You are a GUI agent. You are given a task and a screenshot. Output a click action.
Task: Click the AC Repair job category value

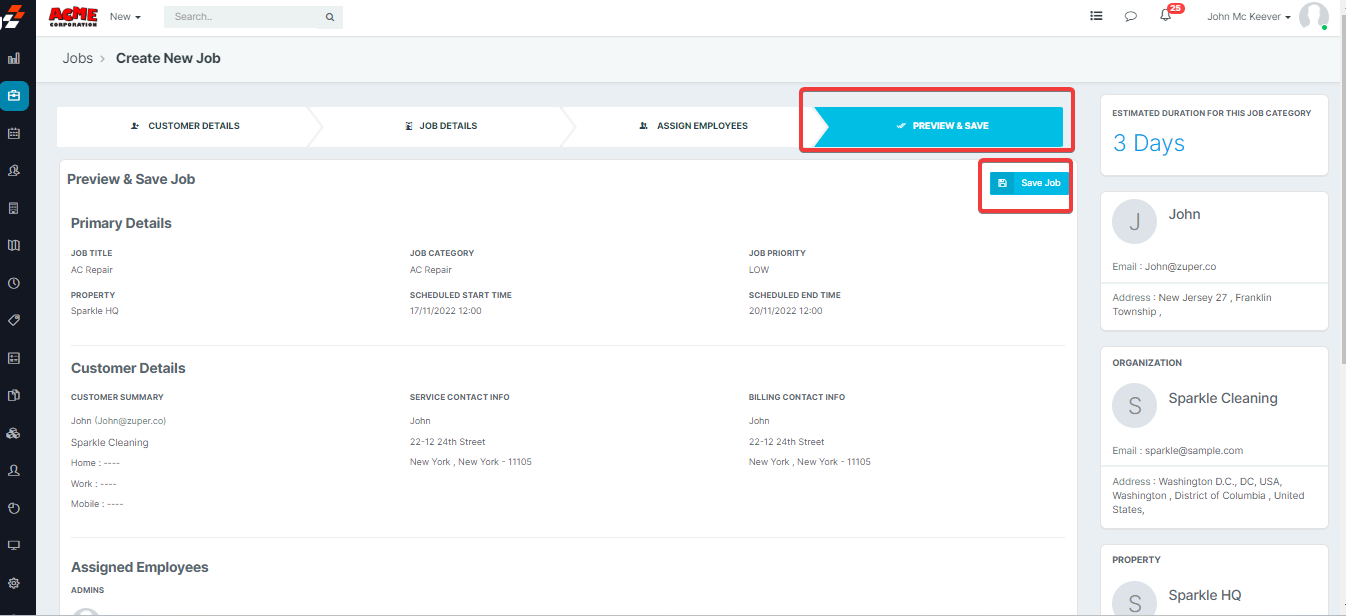tap(431, 270)
